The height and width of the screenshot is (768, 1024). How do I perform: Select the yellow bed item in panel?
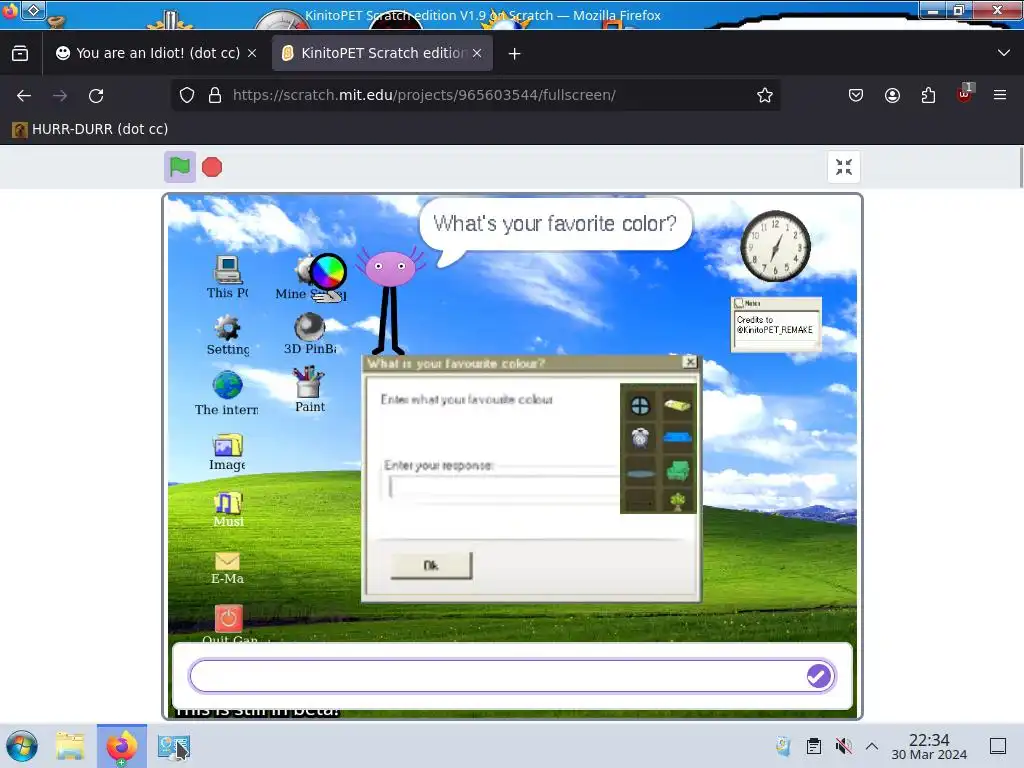[677, 406]
